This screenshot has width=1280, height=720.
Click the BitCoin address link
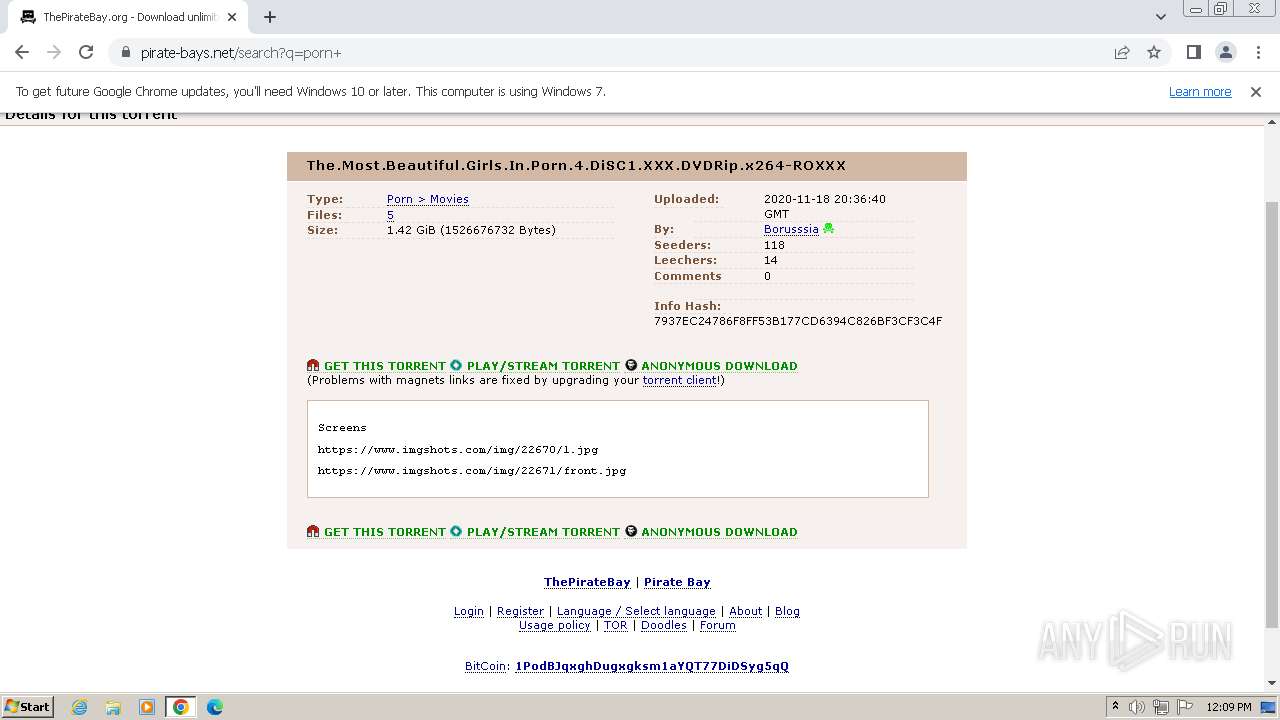652,666
